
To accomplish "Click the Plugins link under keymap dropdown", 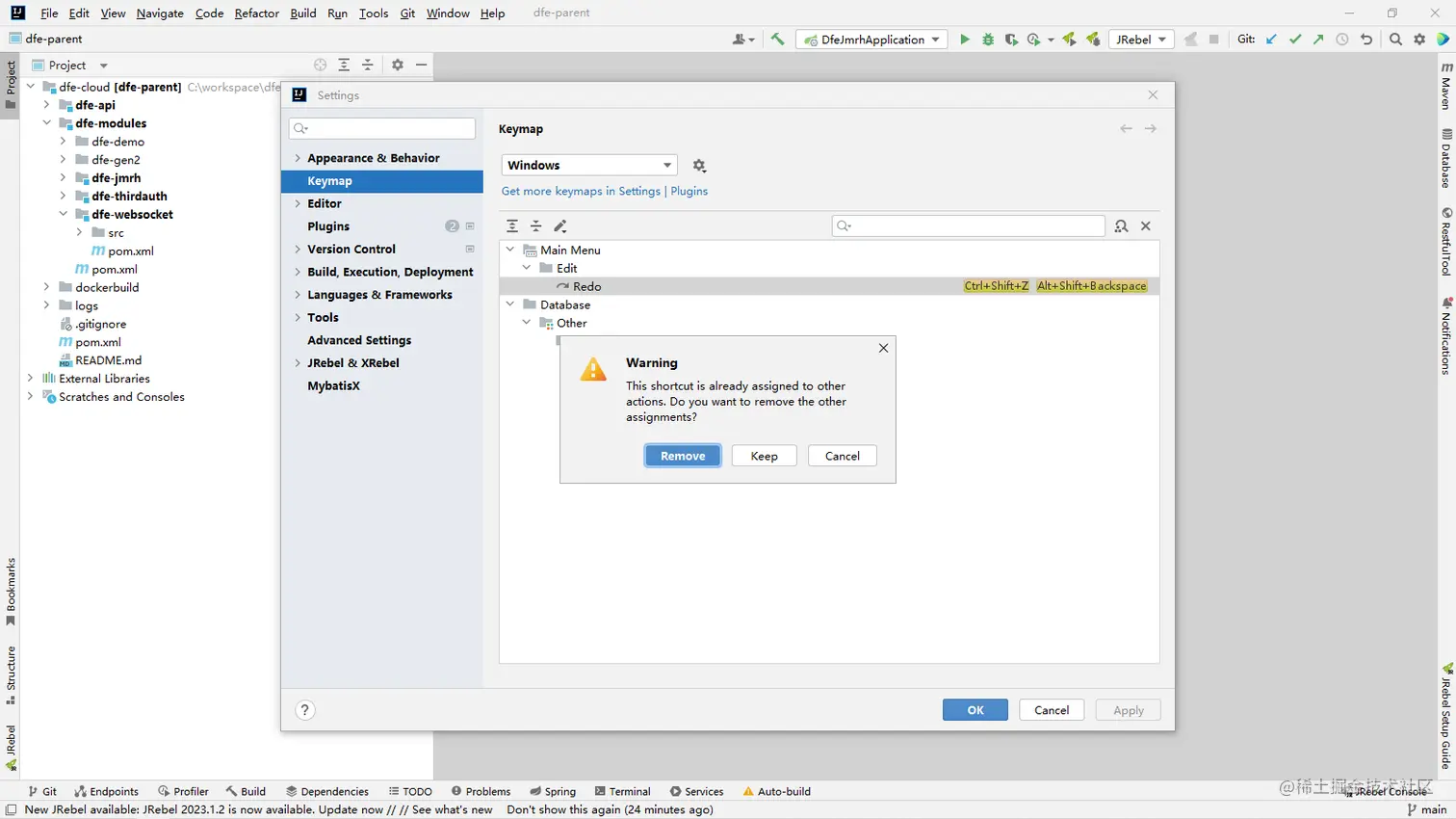I will [689, 191].
